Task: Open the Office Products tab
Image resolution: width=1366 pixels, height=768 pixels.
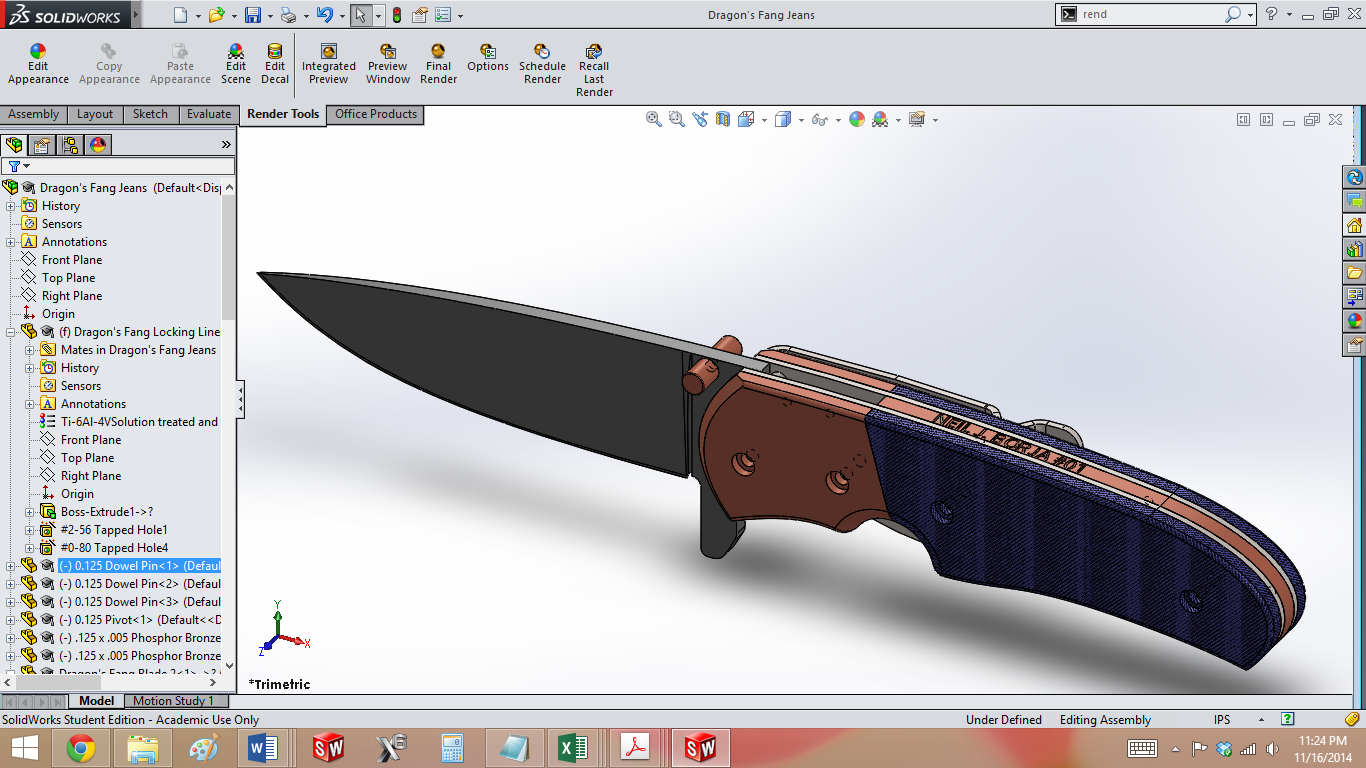Action: coord(376,115)
